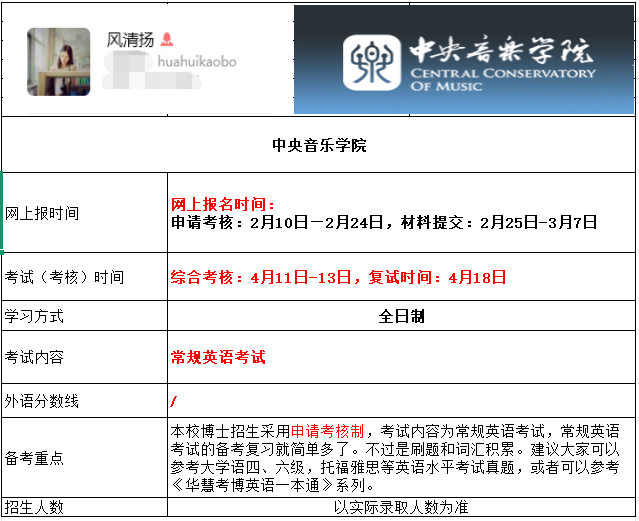Viewport: 639px width, 521px height.
Task: Select the row label 考试内容
Action: click(x=34, y=357)
